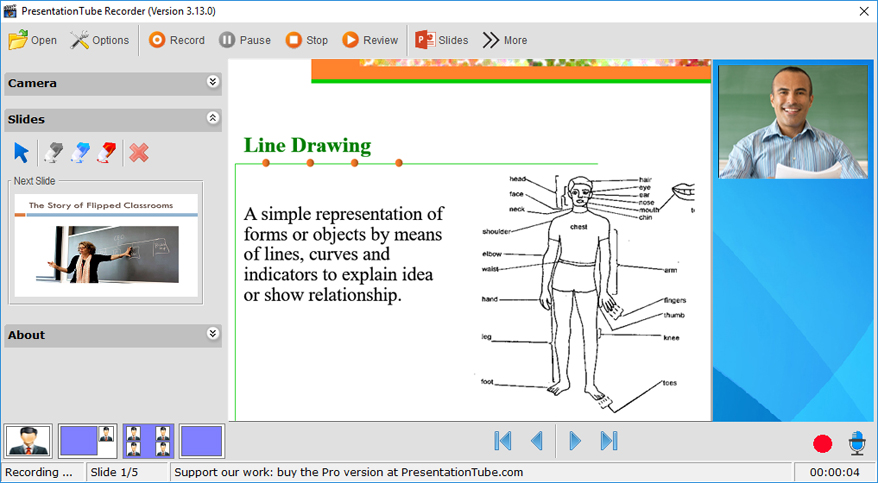The width and height of the screenshot is (878, 483).
Task: Go to the next slide
Action: pos(575,441)
